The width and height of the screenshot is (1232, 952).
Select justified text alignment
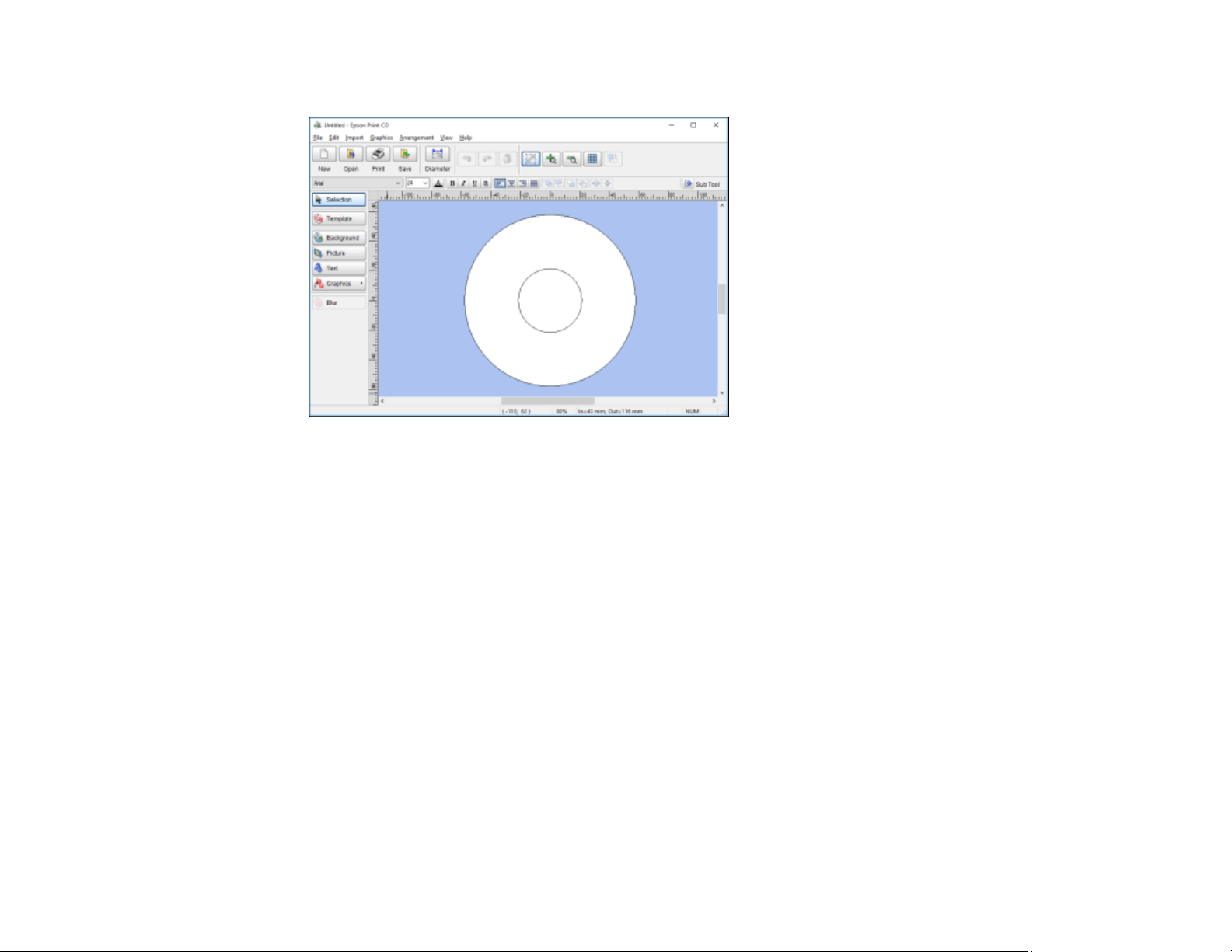(534, 183)
